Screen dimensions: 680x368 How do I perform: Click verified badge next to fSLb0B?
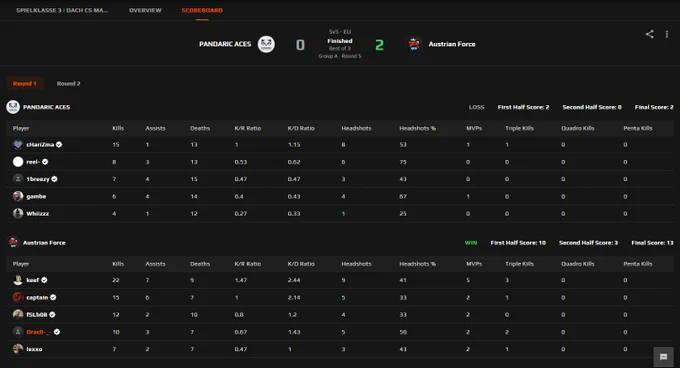click(x=52, y=314)
